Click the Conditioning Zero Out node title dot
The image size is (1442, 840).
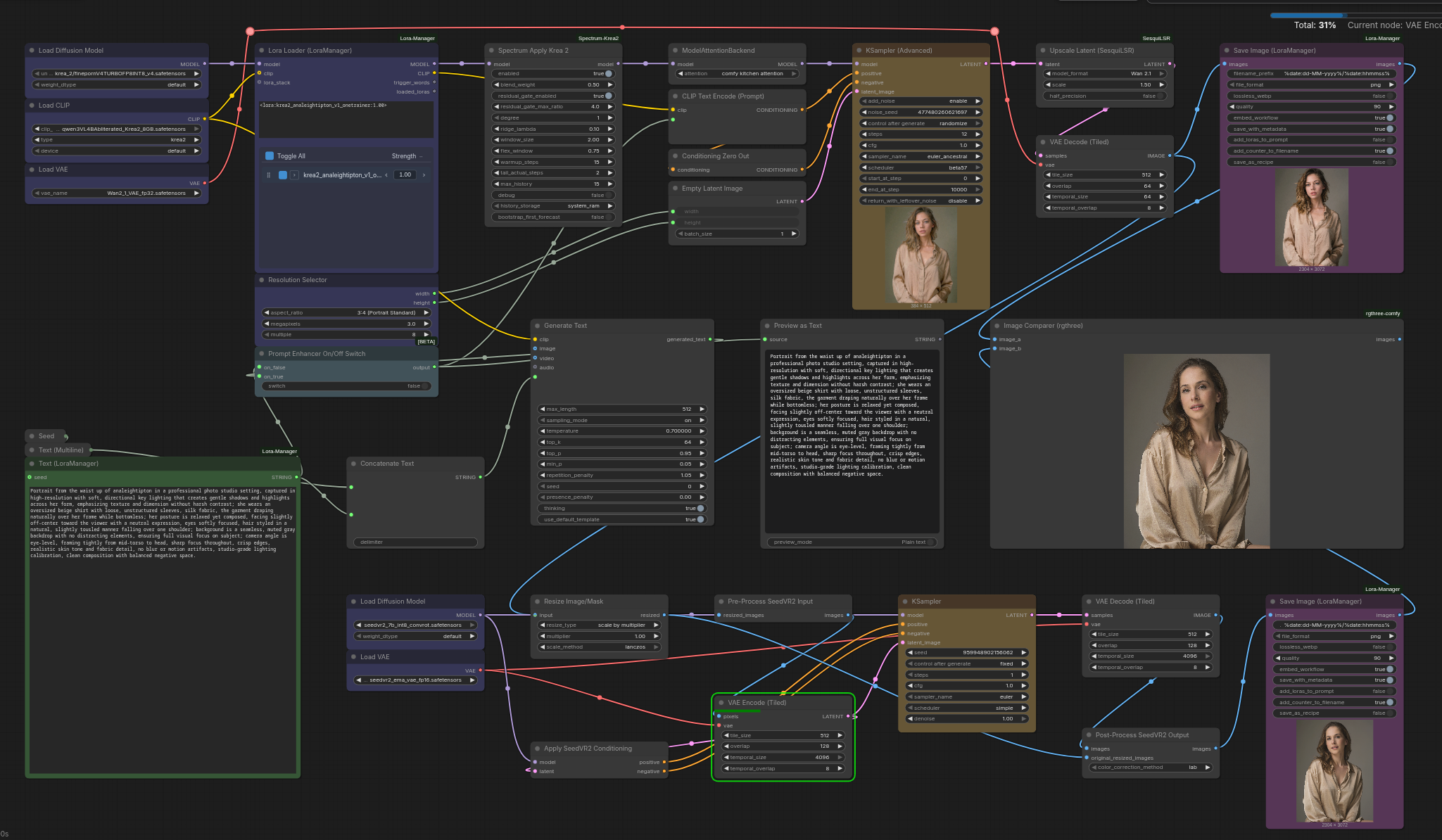pyautogui.click(x=675, y=156)
